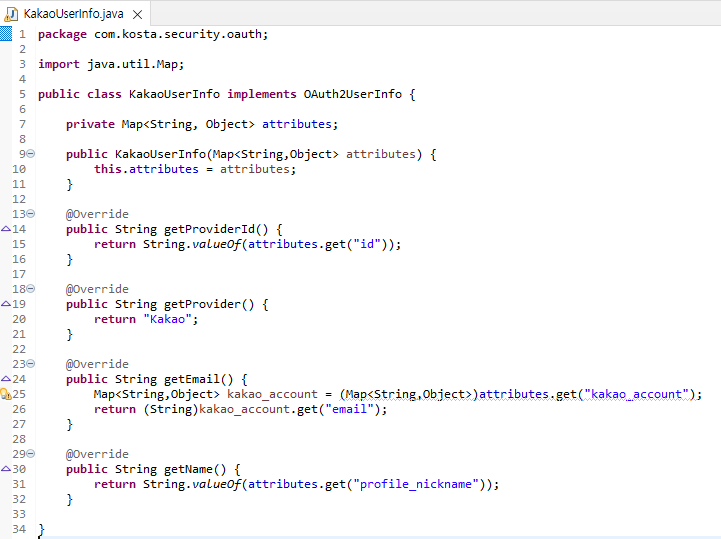This screenshot has width=721, height=539.
Task: Click OAuth2UserInfo interface name
Action: (353, 94)
